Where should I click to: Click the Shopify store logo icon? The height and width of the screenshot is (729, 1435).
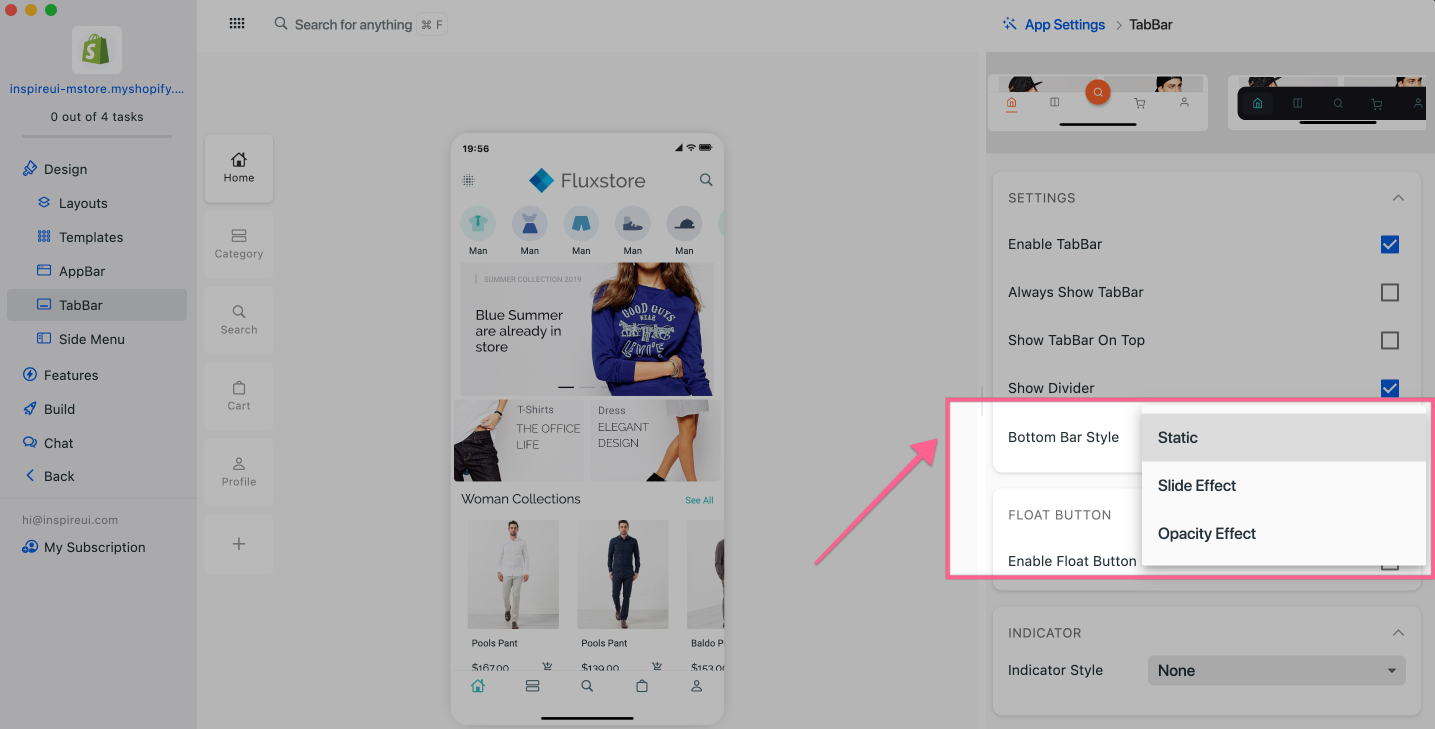[97, 50]
